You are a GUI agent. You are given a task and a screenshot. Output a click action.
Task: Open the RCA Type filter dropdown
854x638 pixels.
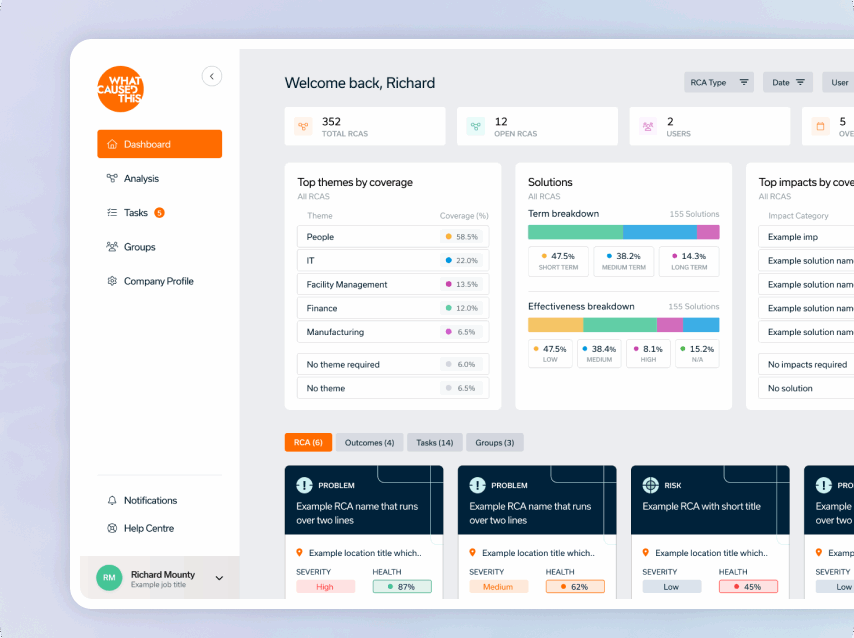tap(719, 83)
